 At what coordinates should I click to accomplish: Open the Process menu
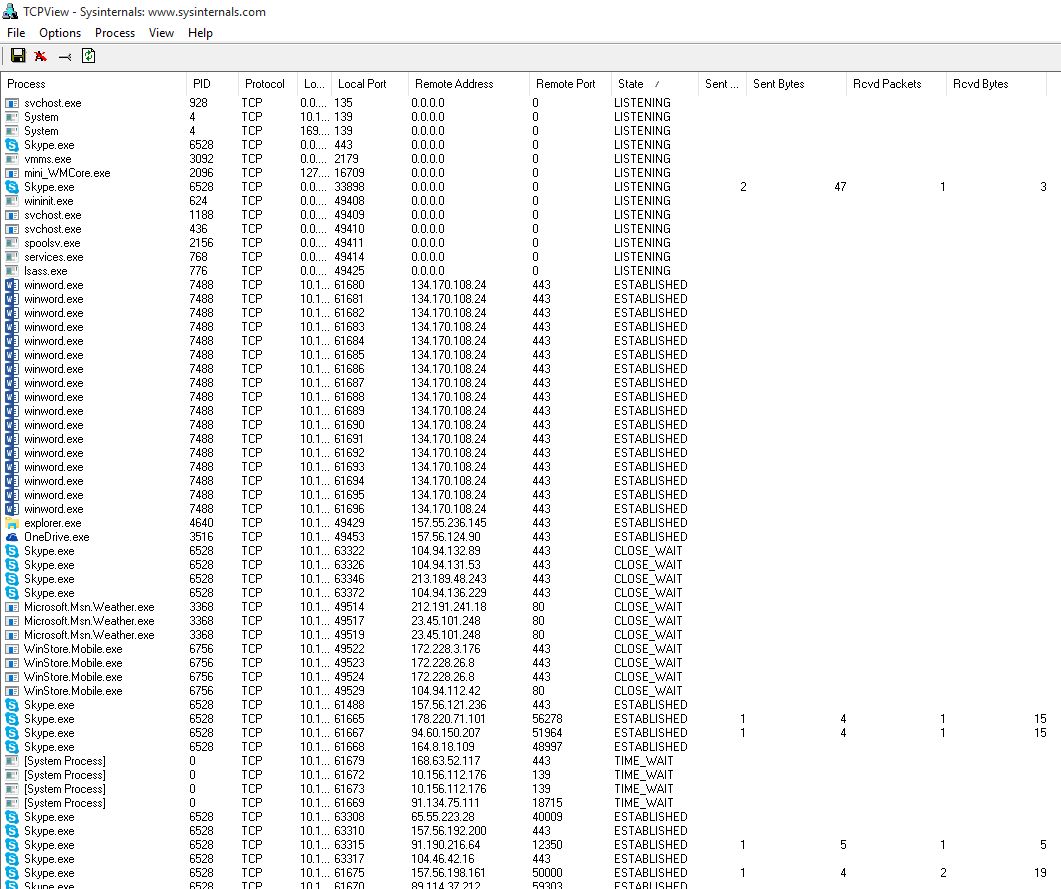pyautogui.click(x=114, y=32)
